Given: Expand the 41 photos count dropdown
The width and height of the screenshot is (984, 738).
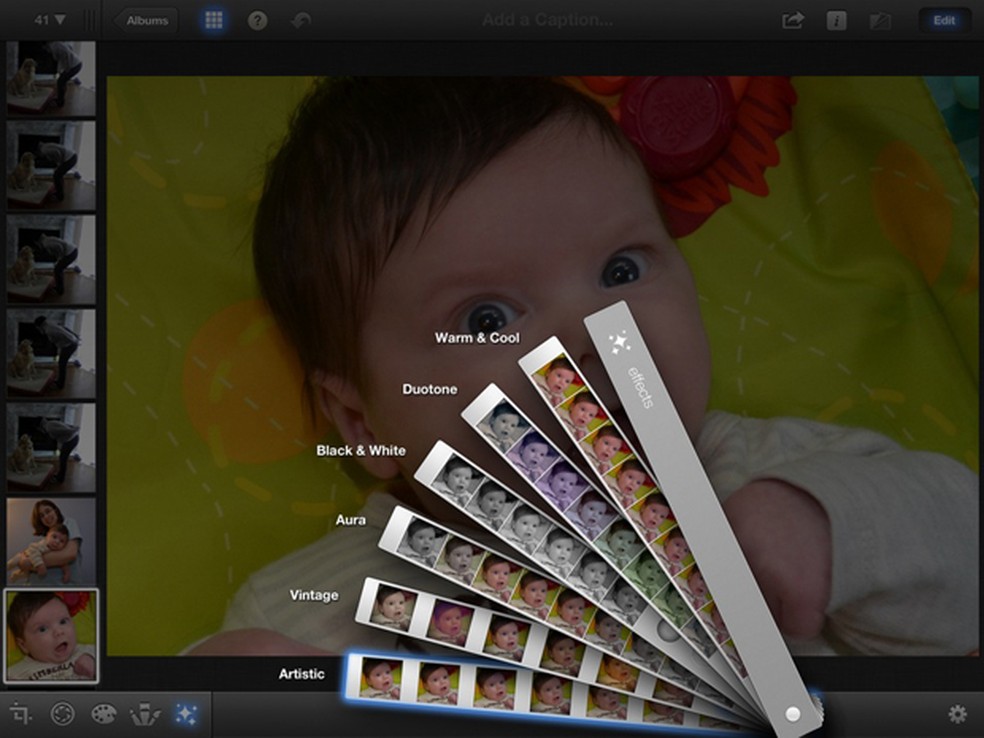Looking at the screenshot, I should (x=50, y=20).
